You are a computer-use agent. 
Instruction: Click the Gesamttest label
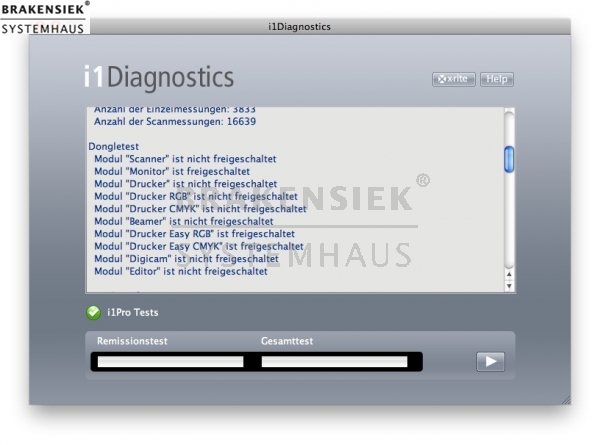click(x=287, y=341)
